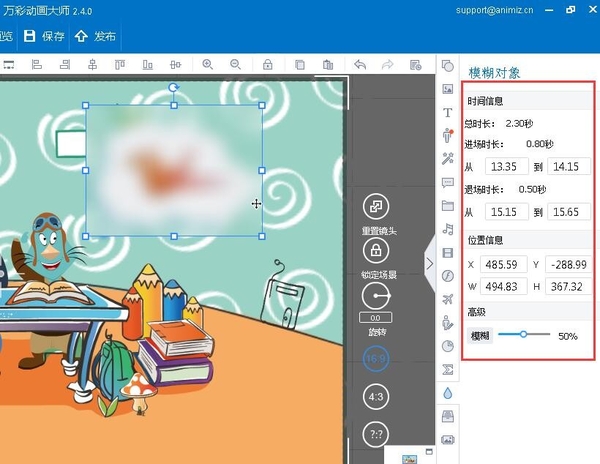Click the zoom out magnifier icon
Screen dimensions: 600x464
click(x=237, y=65)
